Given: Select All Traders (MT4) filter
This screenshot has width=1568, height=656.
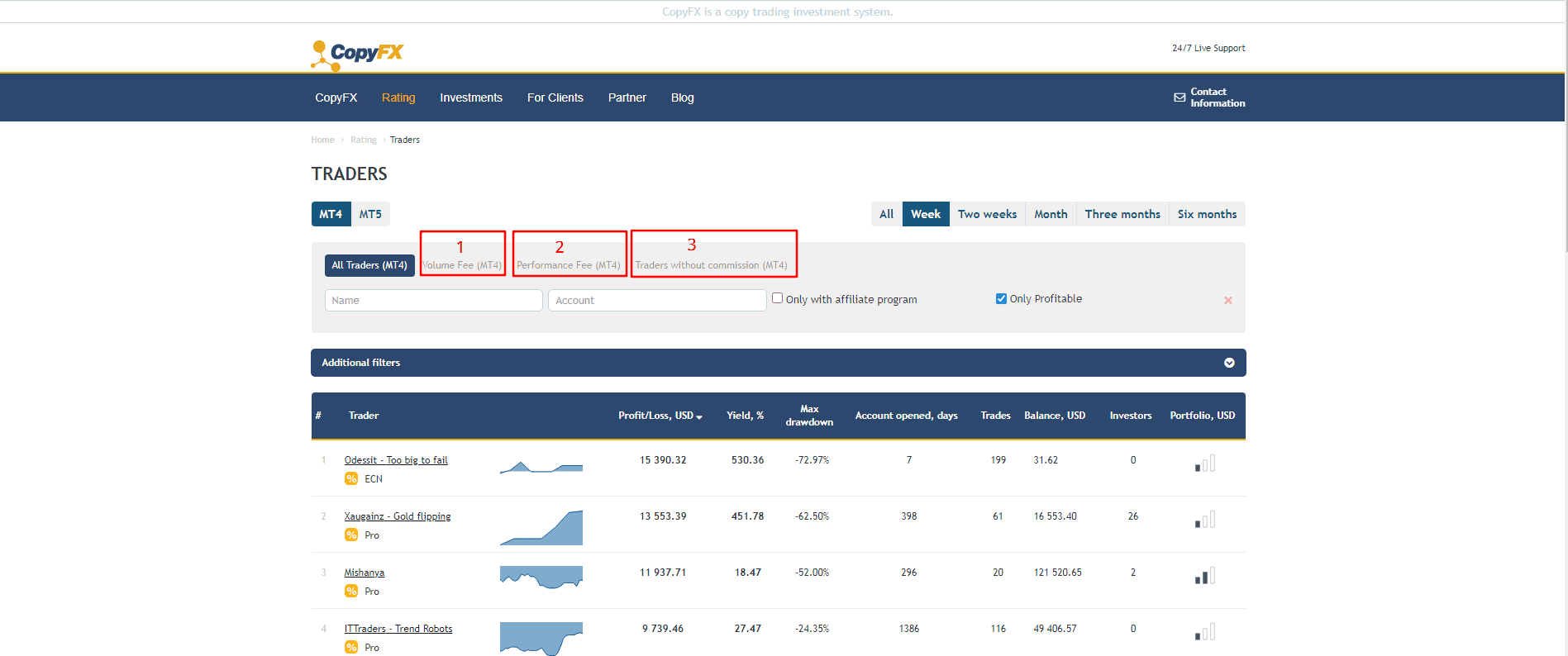Looking at the screenshot, I should point(369,265).
